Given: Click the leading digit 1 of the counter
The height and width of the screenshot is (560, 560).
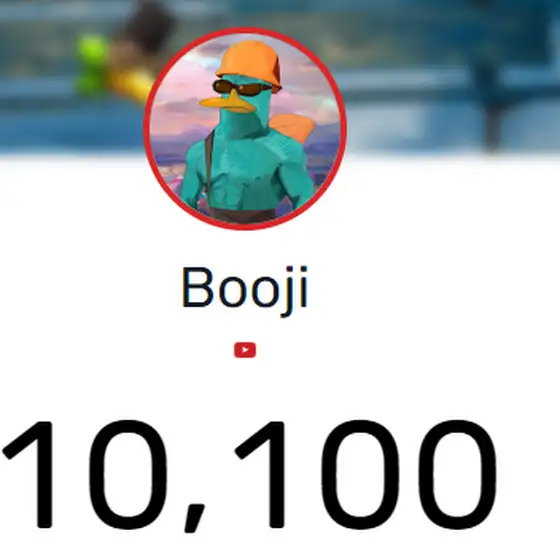Looking at the screenshot, I should click(30, 475).
